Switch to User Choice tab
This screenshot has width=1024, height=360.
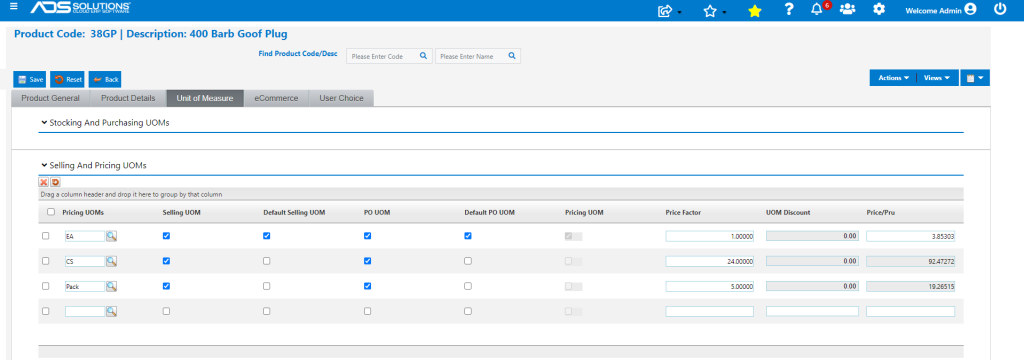(341, 98)
